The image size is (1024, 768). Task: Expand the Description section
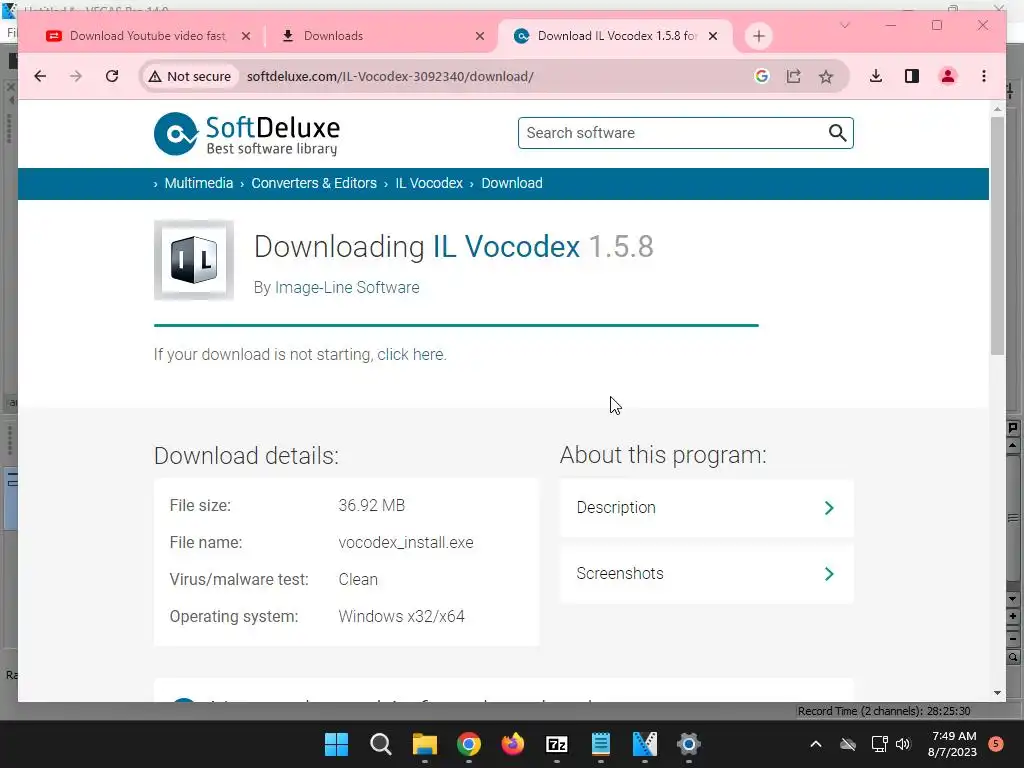(x=707, y=508)
